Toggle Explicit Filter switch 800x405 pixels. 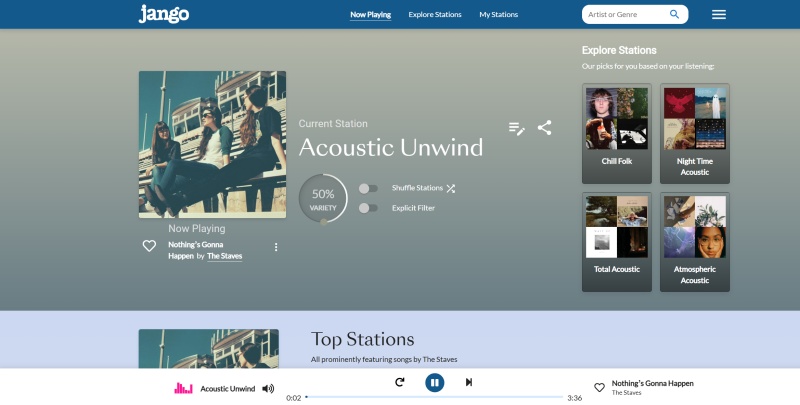(x=368, y=208)
